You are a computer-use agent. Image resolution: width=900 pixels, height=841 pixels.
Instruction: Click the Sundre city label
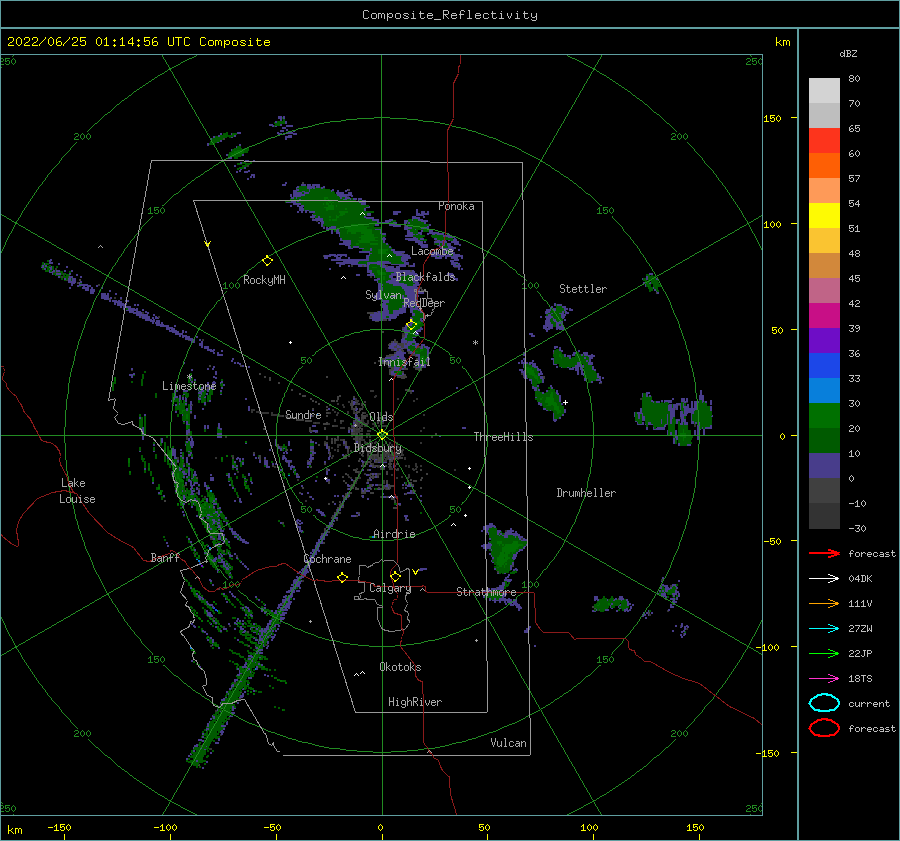pyautogui.click(x=303, y=414)
